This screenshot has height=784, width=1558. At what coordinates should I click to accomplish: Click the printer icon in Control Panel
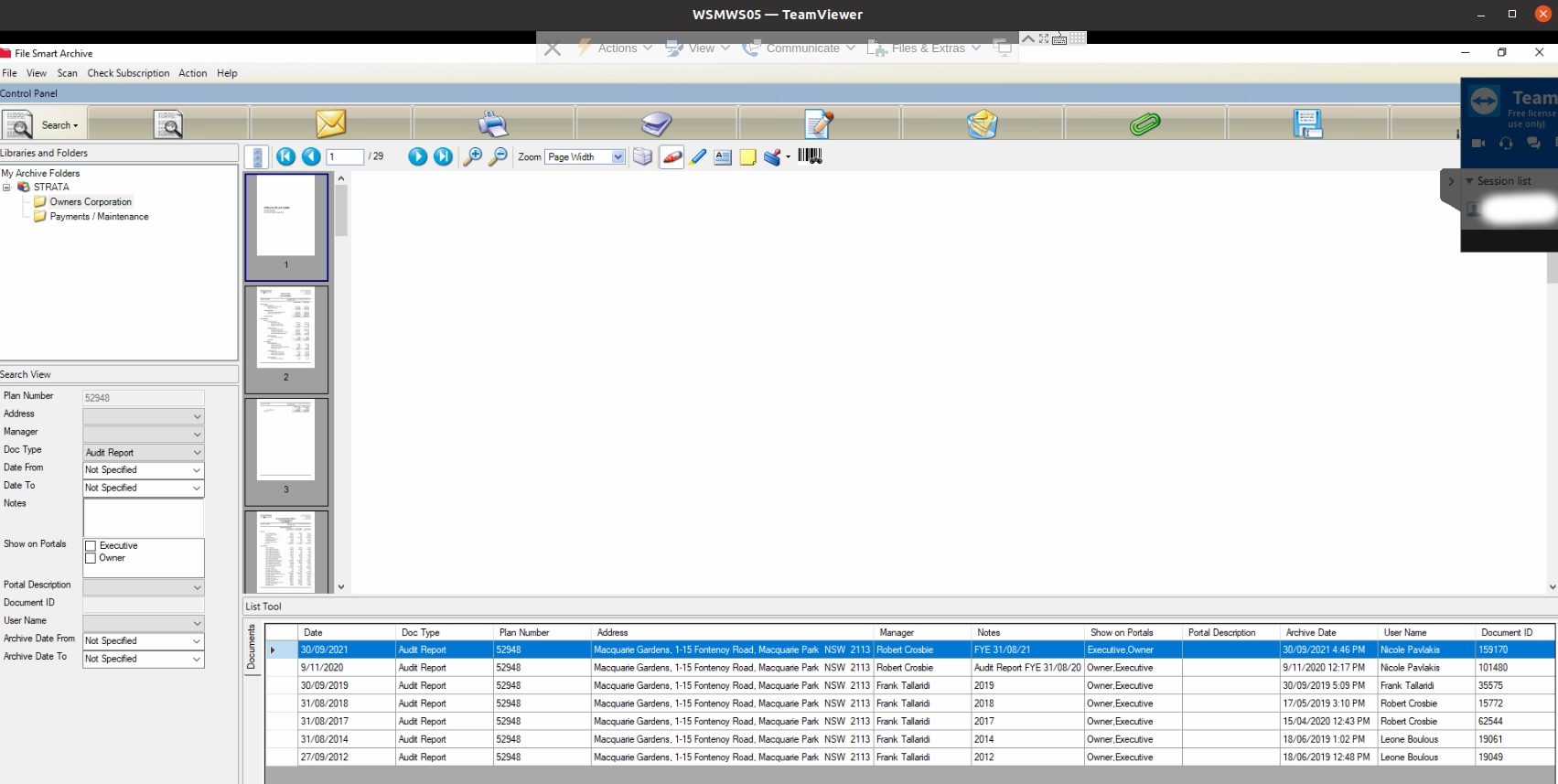(x=493, y=124)
